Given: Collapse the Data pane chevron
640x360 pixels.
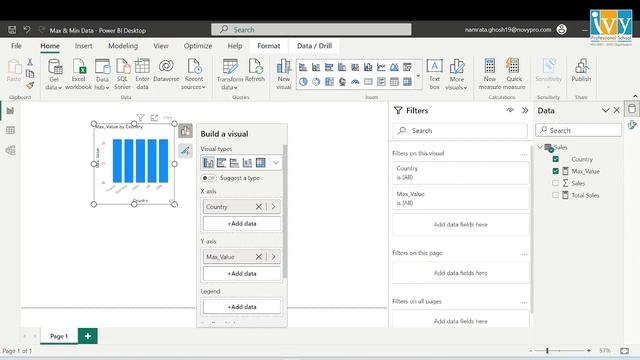Looking at the screenshot, I should pyautogui.click(x=605, y=110).
